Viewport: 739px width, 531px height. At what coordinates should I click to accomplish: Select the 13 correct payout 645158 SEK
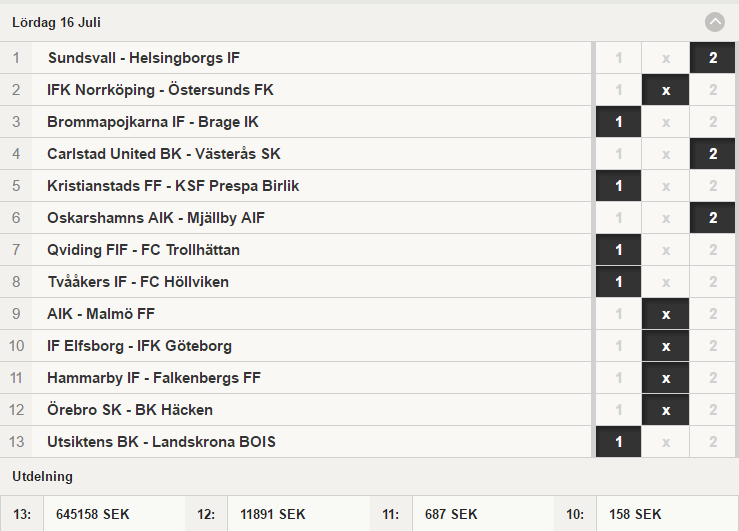pos(92,514)
